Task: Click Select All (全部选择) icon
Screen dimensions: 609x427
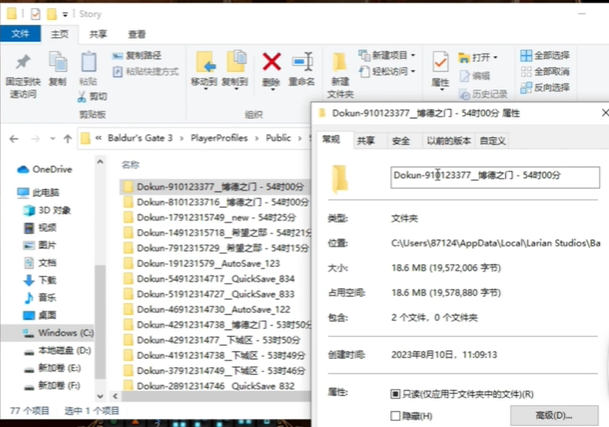Action: pos(526,56)
